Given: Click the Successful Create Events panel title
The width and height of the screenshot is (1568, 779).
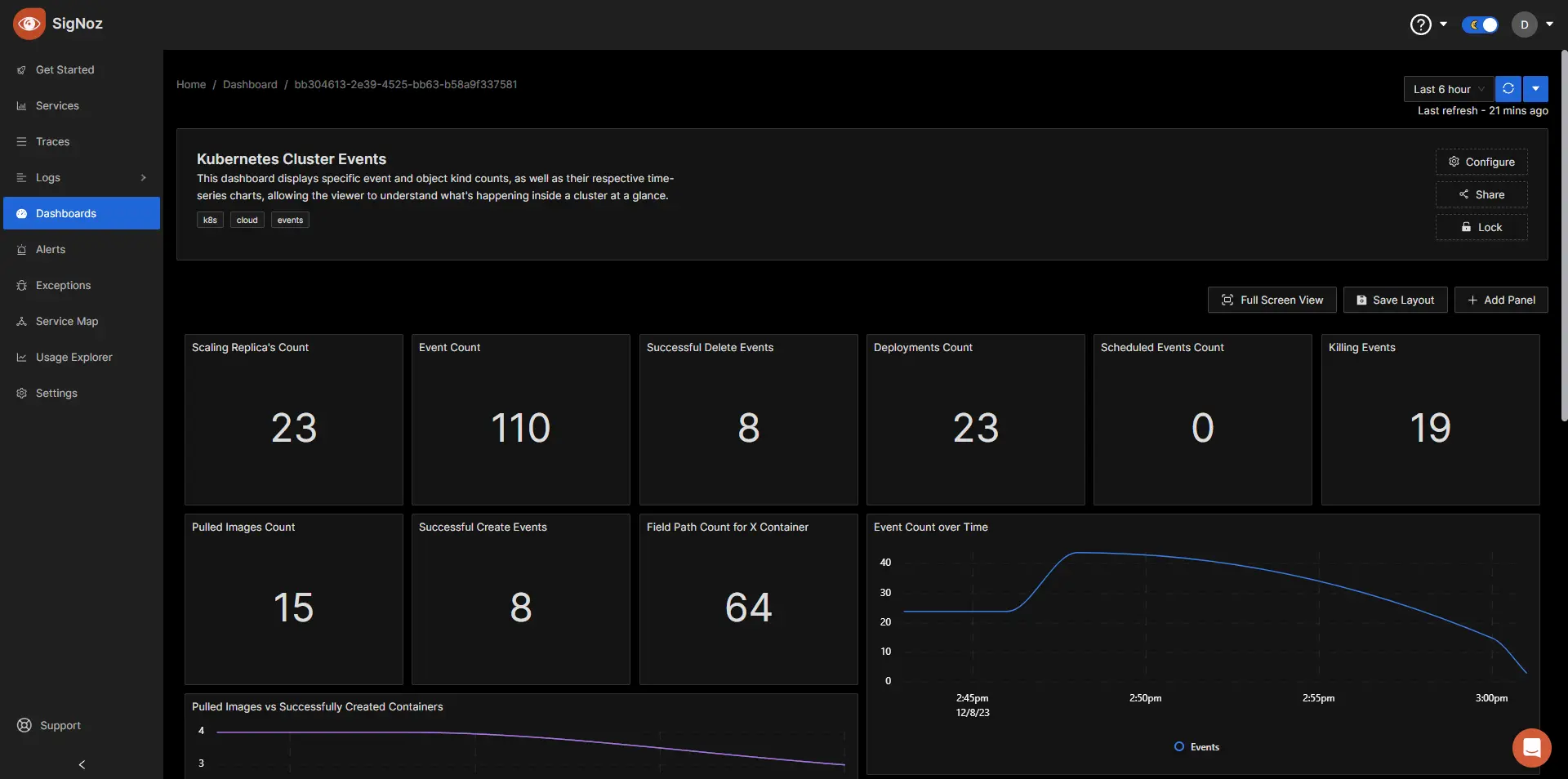Looking at the screenshot, I should (483, 527).
